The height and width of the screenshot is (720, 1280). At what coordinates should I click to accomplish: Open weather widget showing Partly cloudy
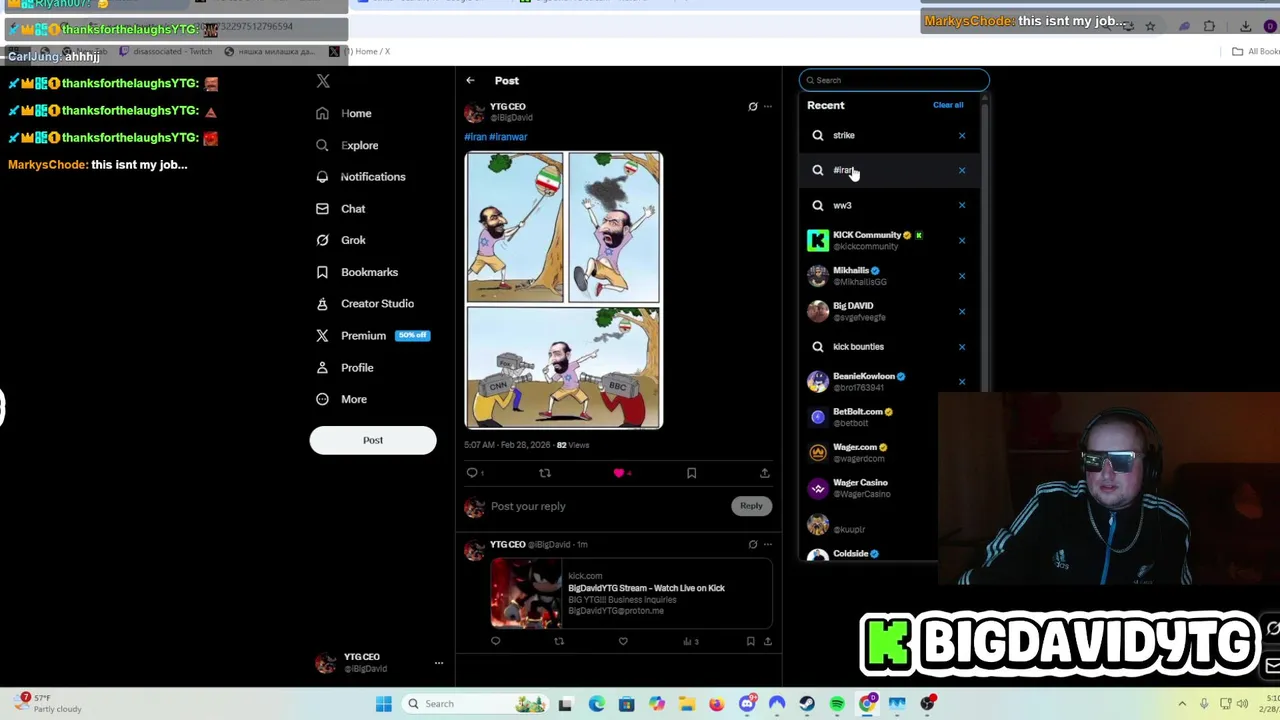pyautogui.click(x=48, y=704)
